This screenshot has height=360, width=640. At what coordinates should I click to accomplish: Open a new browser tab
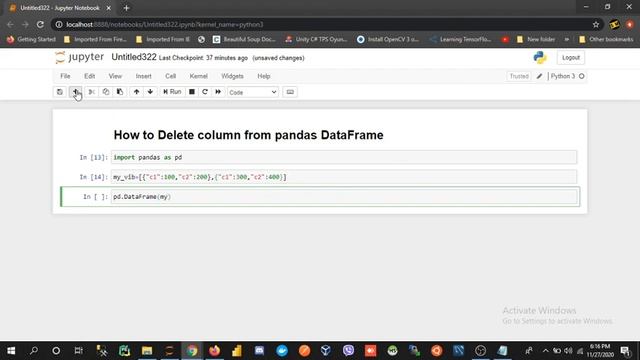(x=126, y=8)
